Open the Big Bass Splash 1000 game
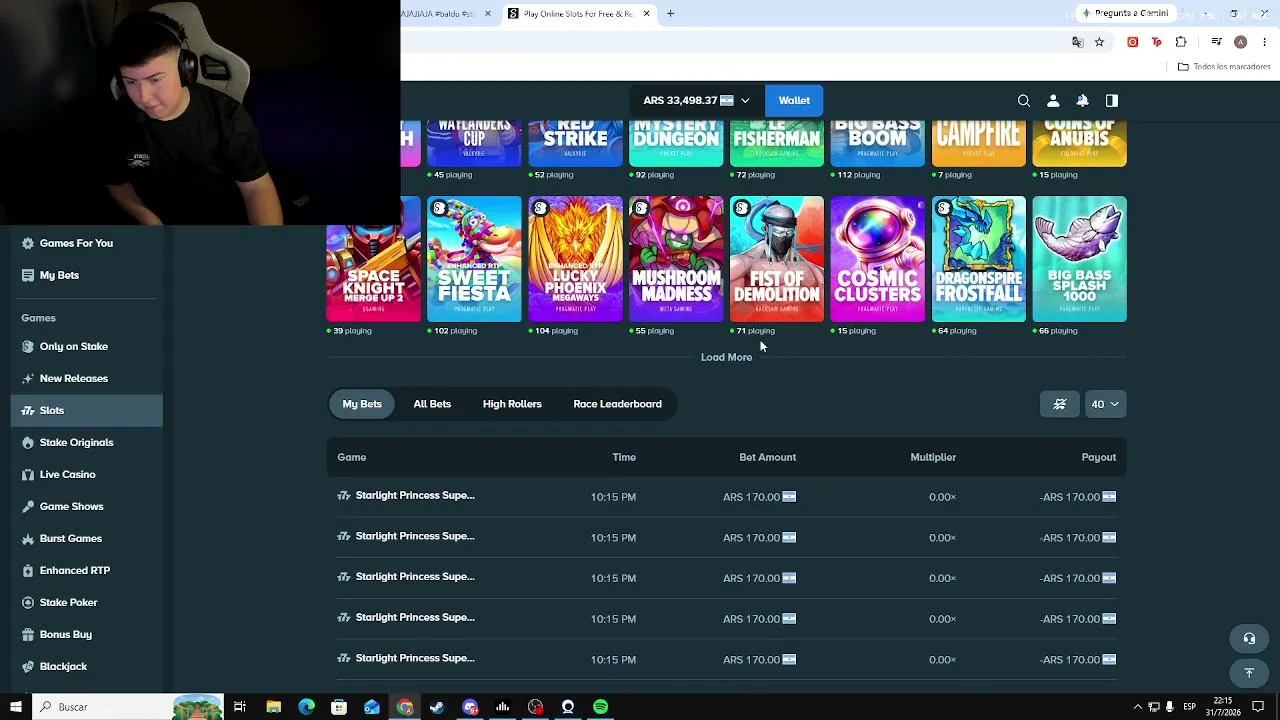The height and width of the screenshot is (720, 1280). coord(1080,259)
